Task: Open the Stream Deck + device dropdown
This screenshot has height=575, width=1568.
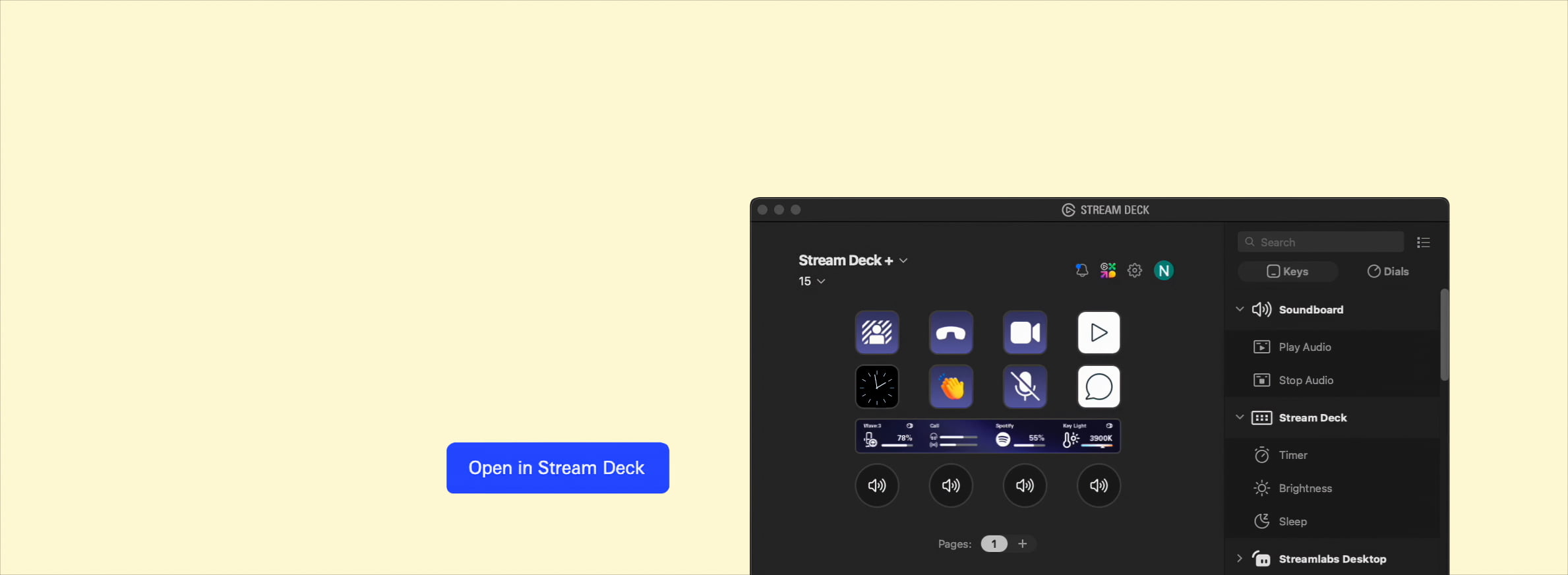Action: click(853, 260)
